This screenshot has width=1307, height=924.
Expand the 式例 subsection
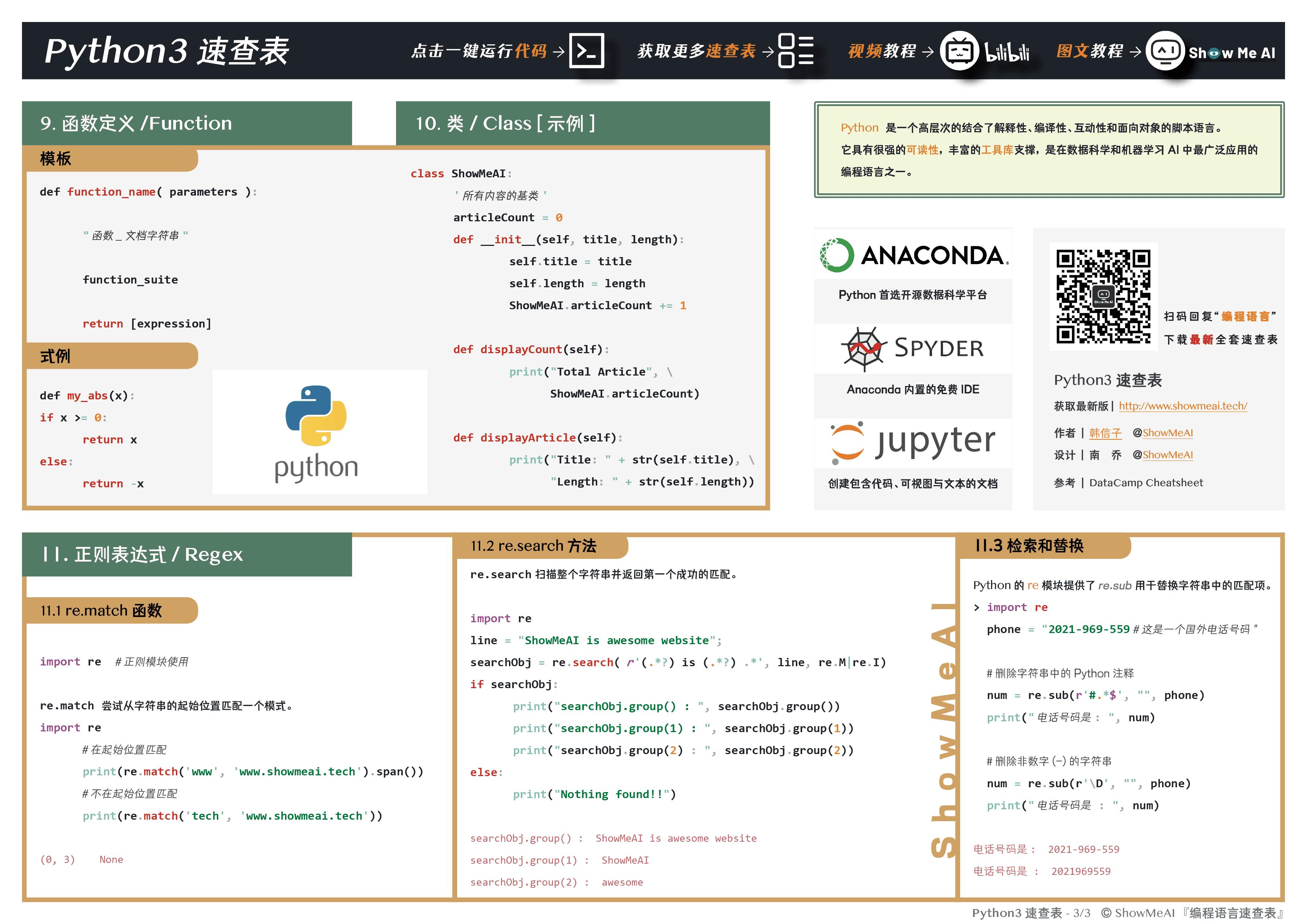click(55, 357)
